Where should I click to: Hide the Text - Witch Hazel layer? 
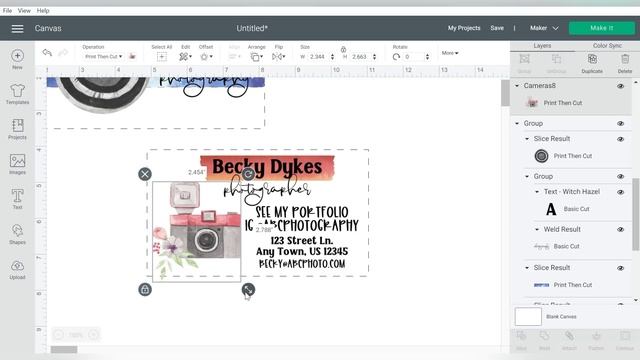pyautogui.click(x=620, y=192)
